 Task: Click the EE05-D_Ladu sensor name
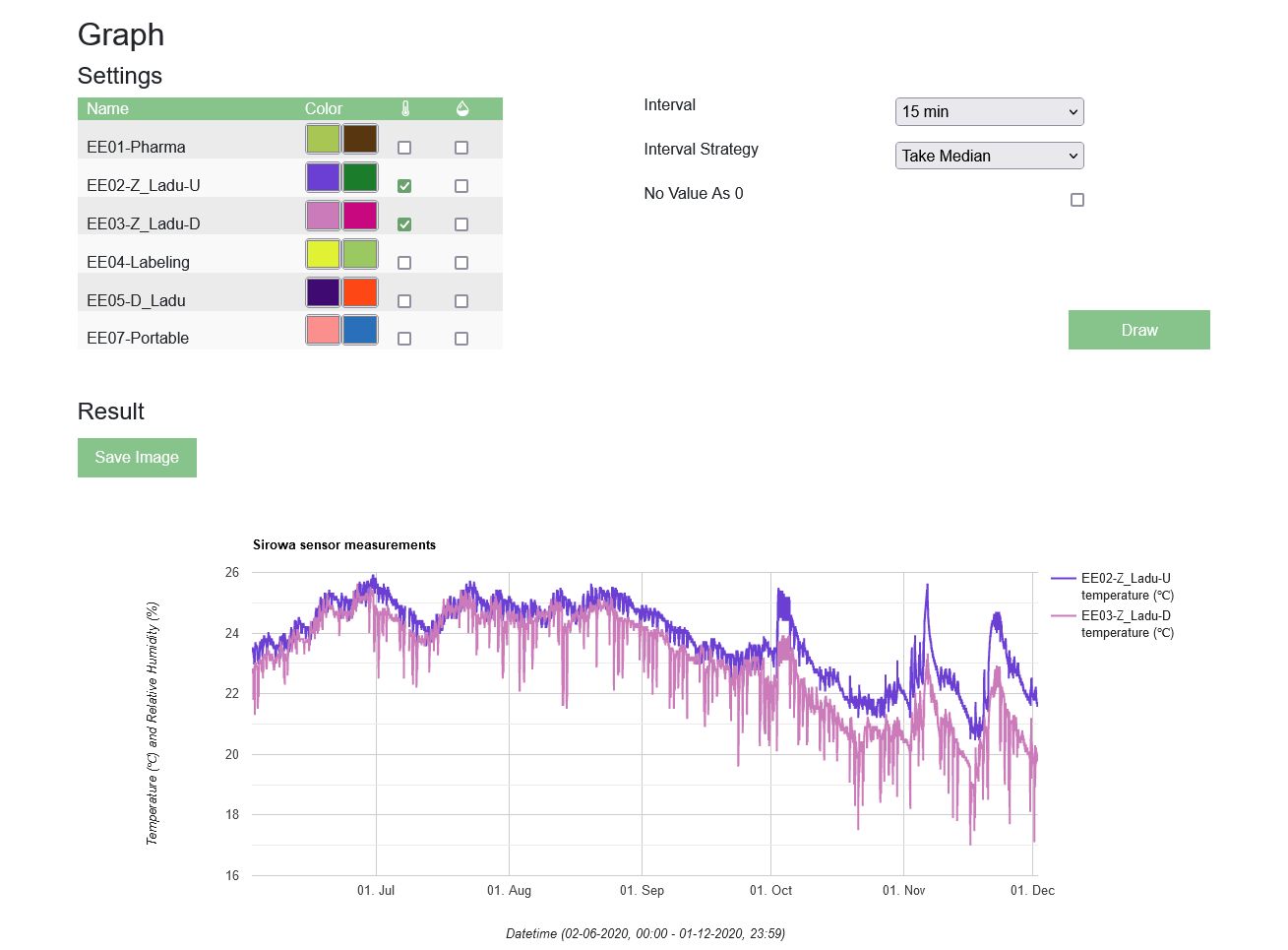(136, 301)
